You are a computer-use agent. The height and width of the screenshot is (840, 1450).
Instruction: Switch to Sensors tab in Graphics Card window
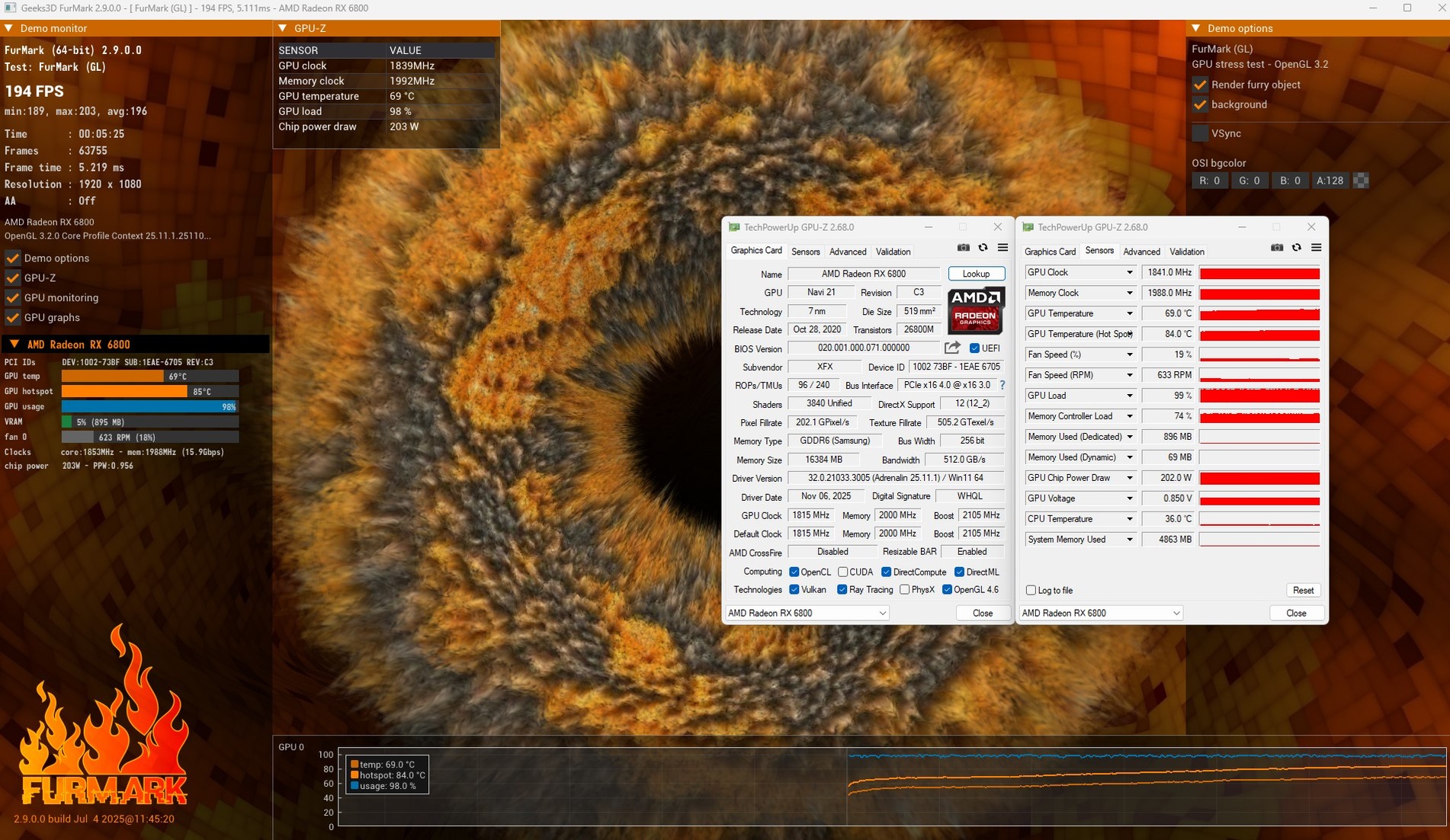[805, 252]
